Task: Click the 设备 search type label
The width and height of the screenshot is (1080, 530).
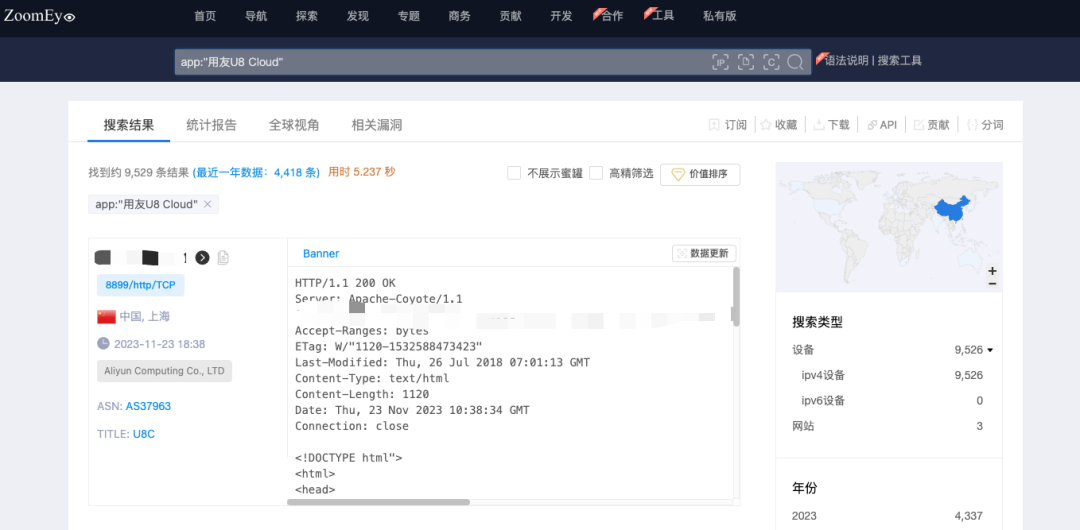Action: coord(803,350)
